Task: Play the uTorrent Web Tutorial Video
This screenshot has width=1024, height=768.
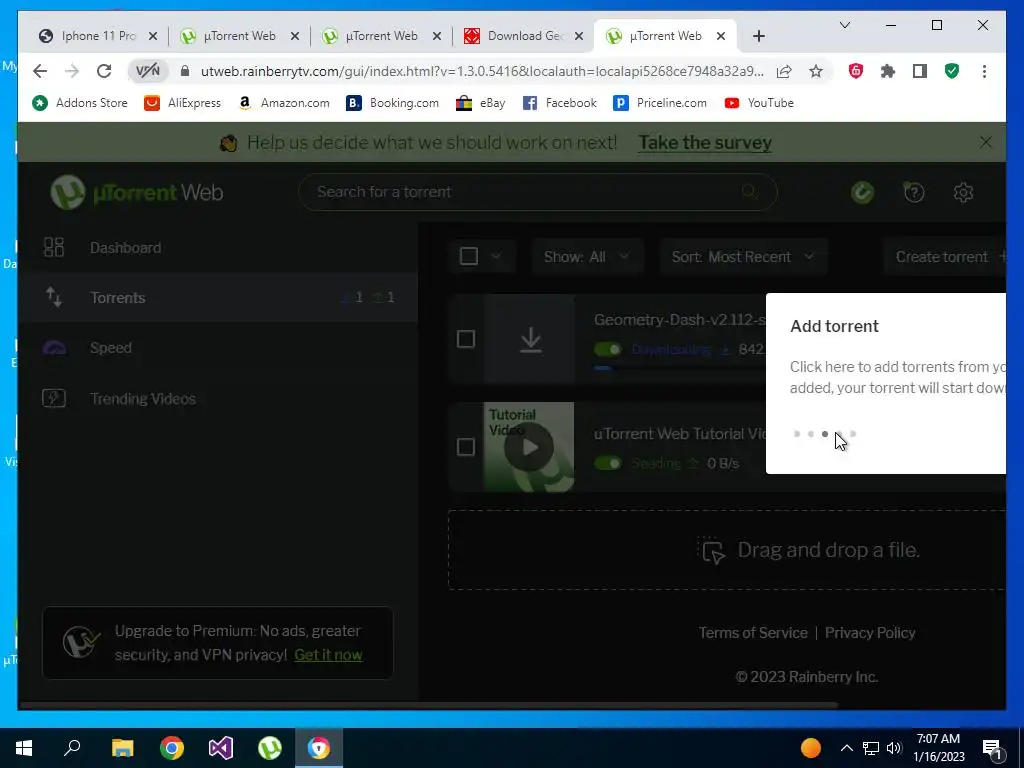Action: tap(530, 447)
